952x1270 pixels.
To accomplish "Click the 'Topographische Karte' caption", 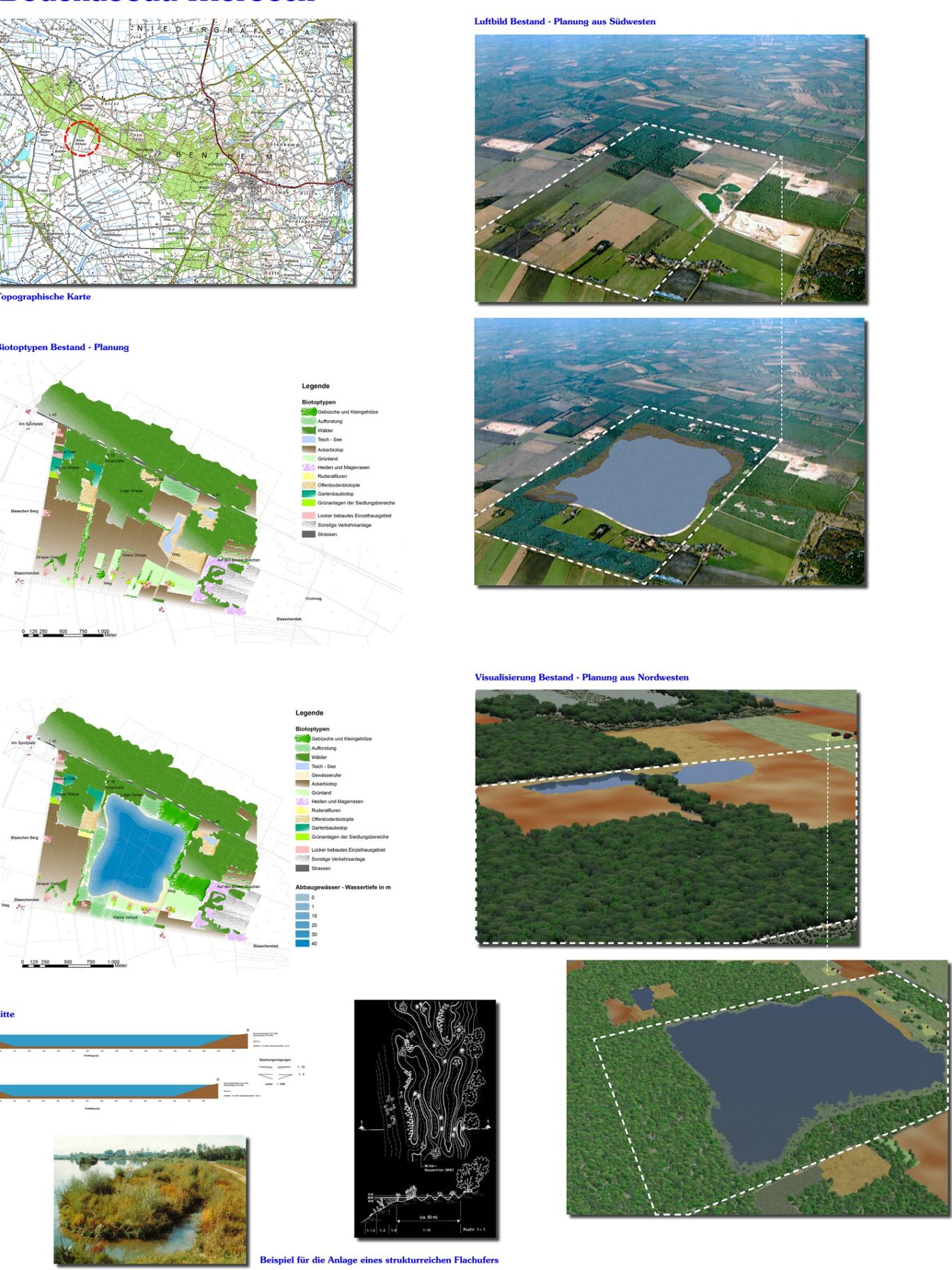I will pyautogui.click(x=44, y=297).
